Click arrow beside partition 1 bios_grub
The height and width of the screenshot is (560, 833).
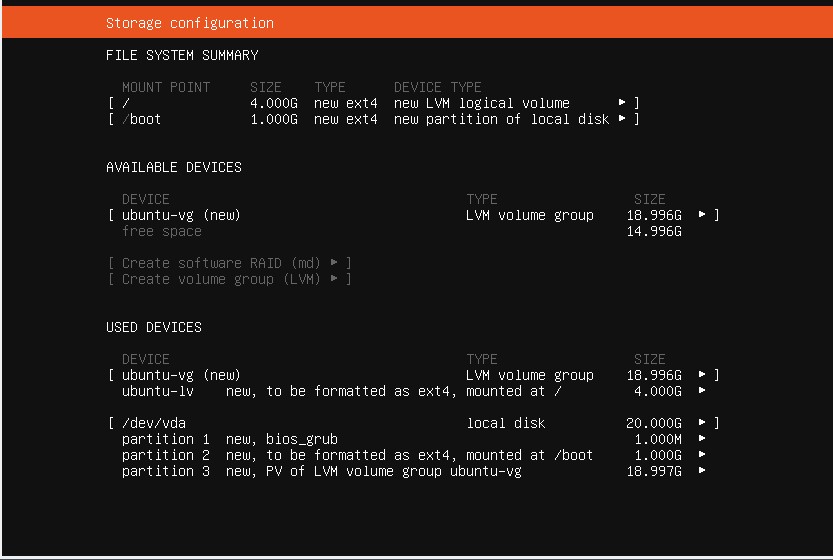click(x=702, y=439)
